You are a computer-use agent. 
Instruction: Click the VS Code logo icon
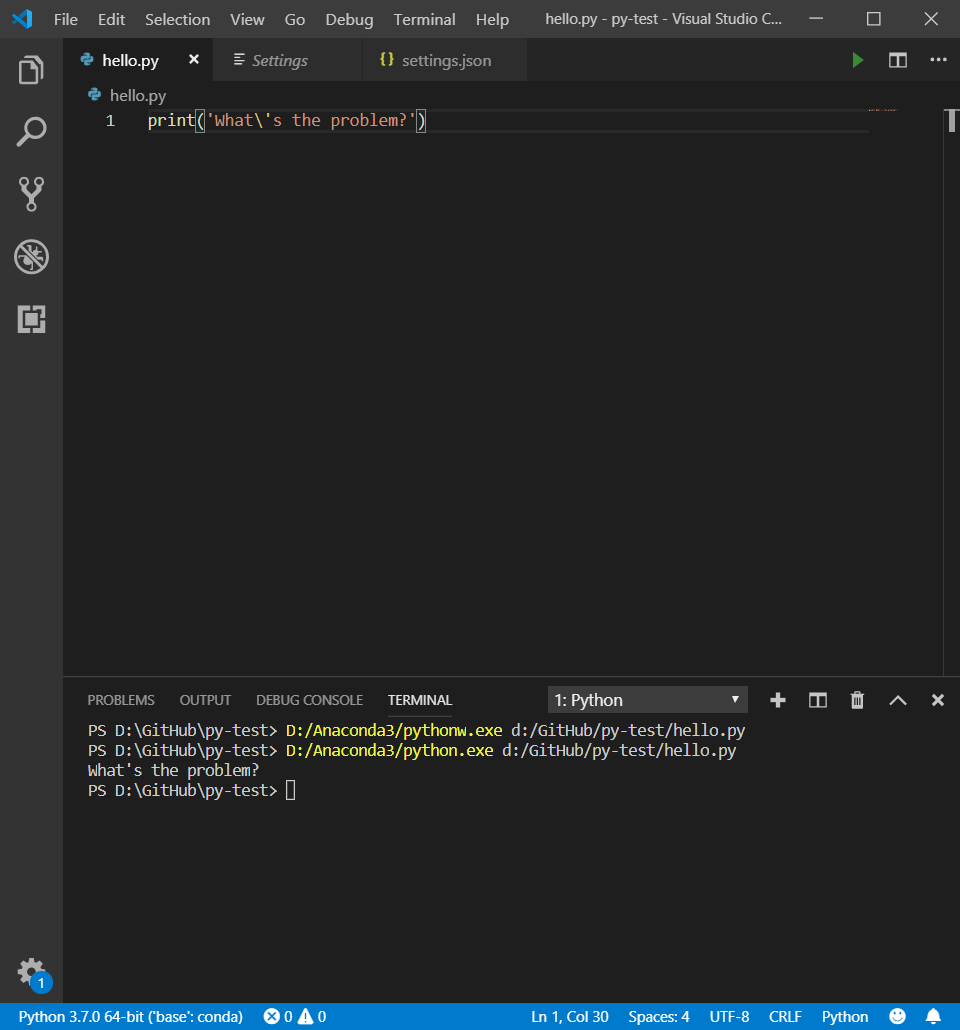[22, 19]
